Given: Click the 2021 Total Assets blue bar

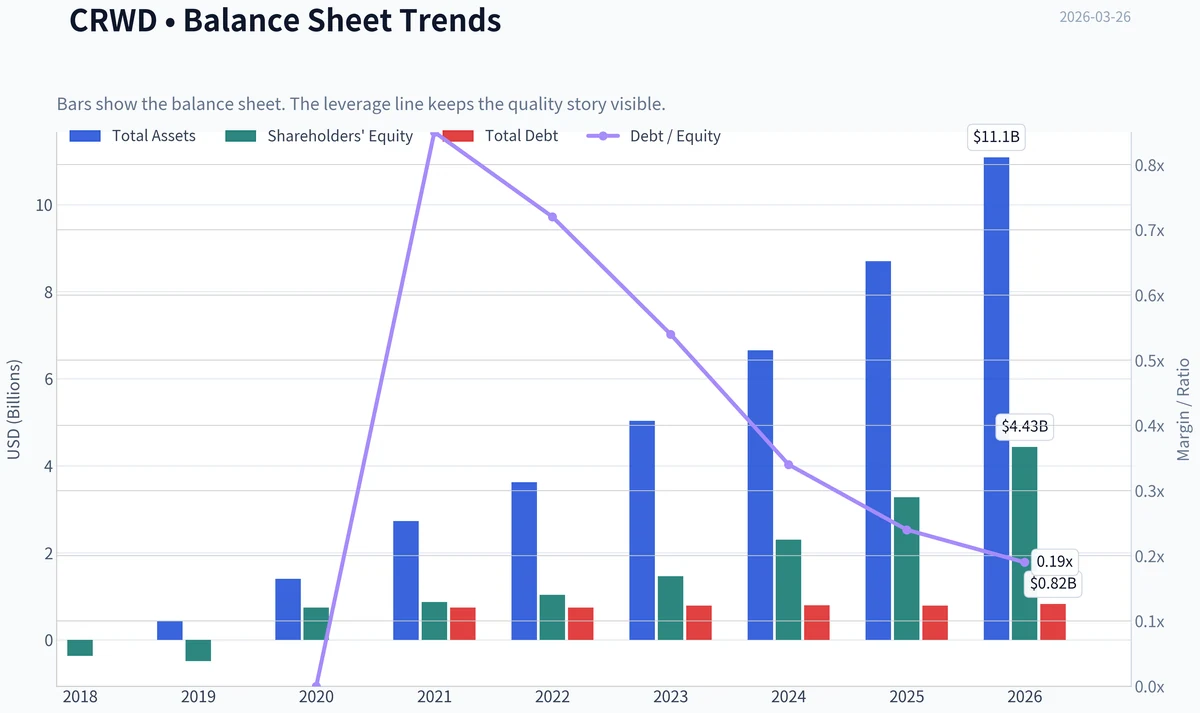Looking at the screenshot, I should tap(407, 580).
